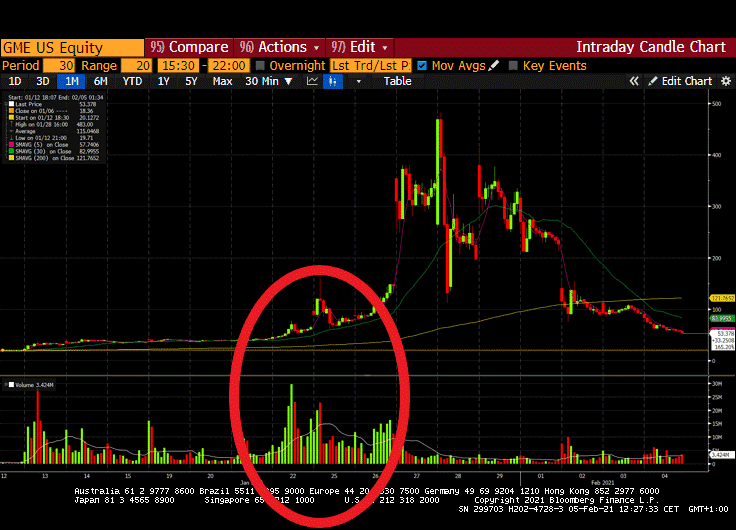Open chart settings gear icon
This screenshot has width=736, height=530.
726,81
